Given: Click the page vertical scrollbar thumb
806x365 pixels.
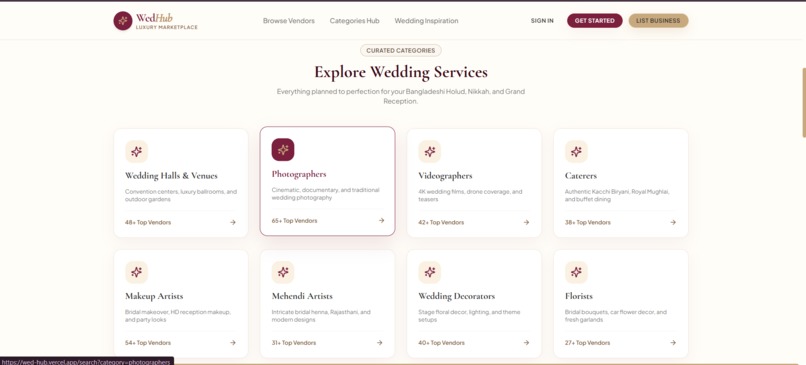Looking at the screenshot, I should pos(804,102).
